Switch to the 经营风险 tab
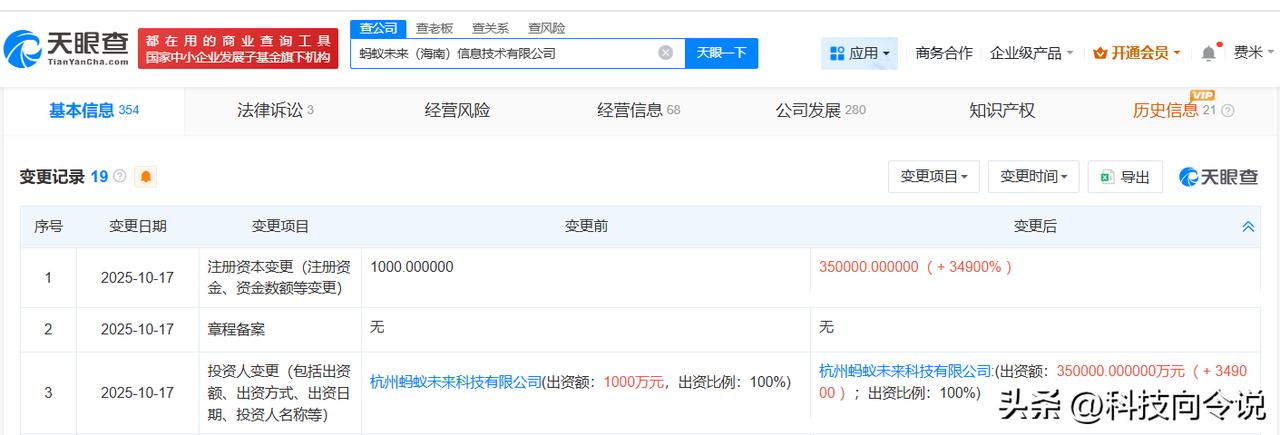 point(457,111)
